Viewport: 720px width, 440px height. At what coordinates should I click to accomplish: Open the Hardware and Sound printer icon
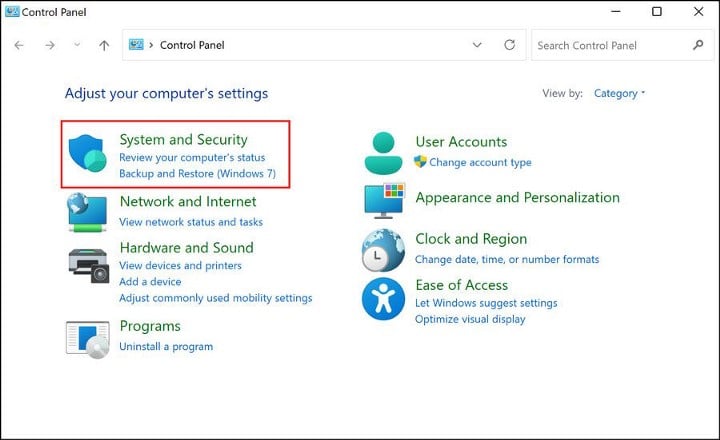89,265
